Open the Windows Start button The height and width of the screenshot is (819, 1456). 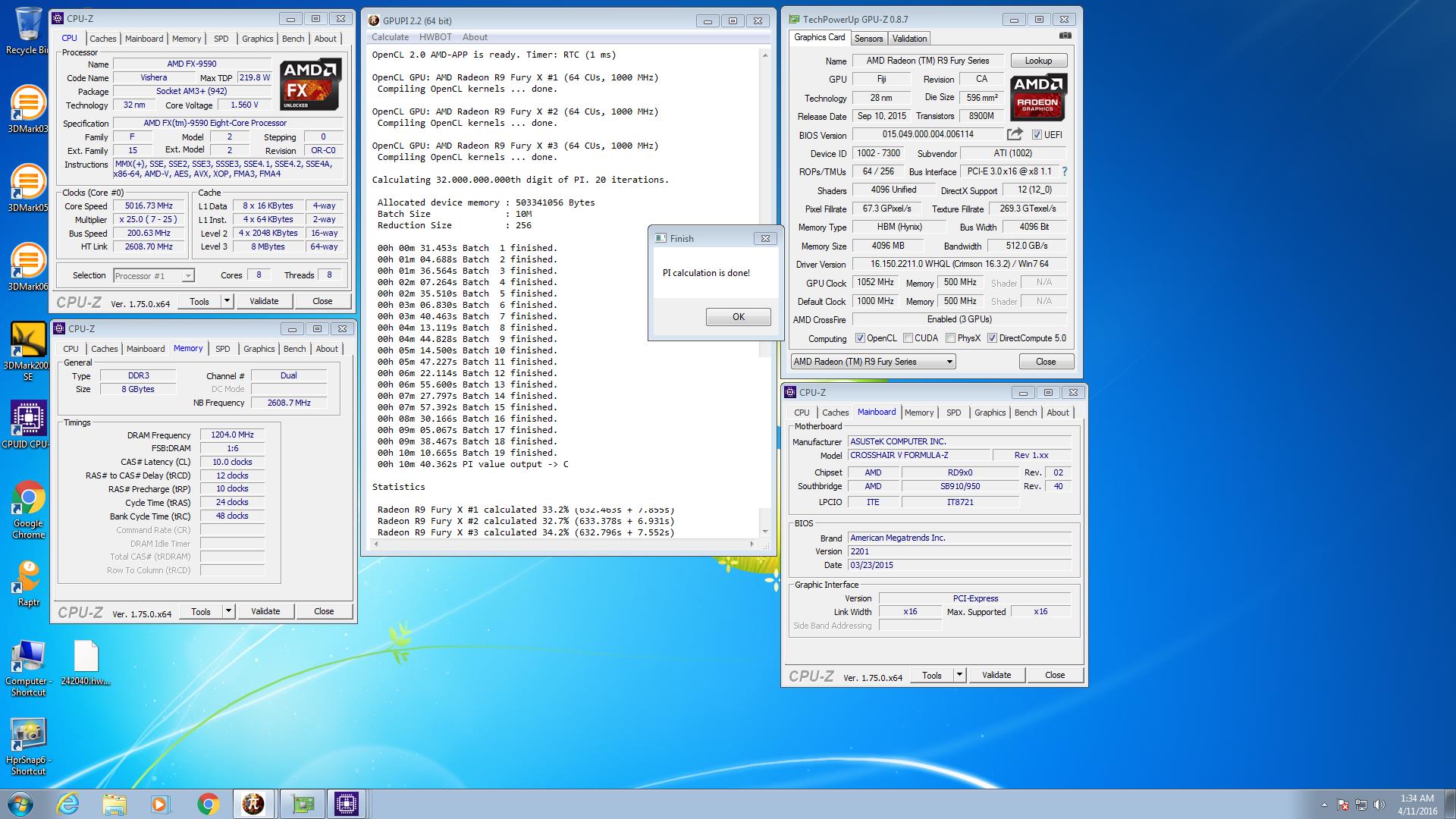[20, 804]
